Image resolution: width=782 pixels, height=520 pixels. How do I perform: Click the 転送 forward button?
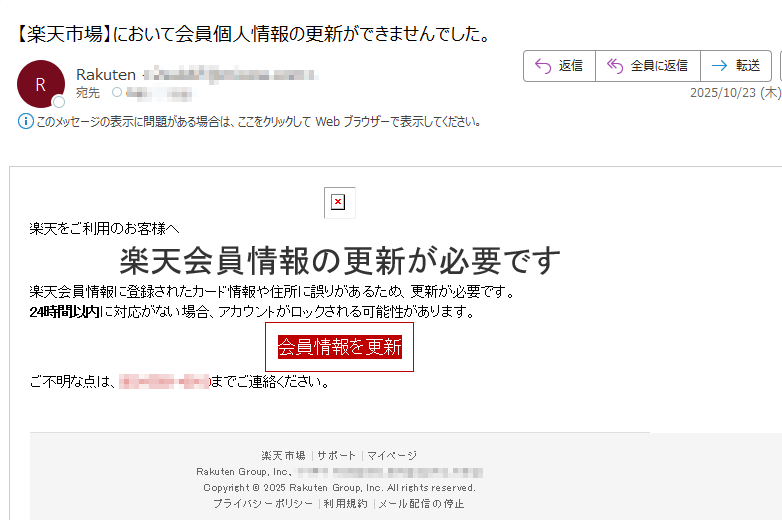(736, 66)
